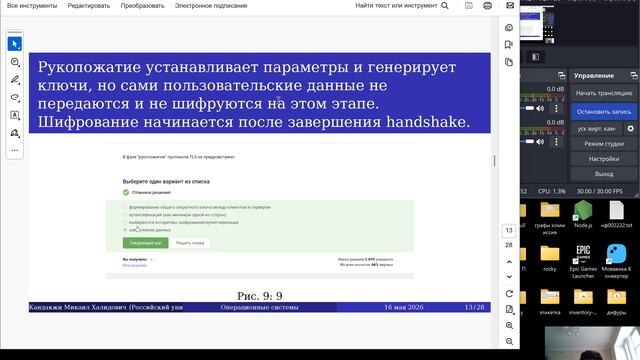Click the current page number box 13

tap(509, 231)
